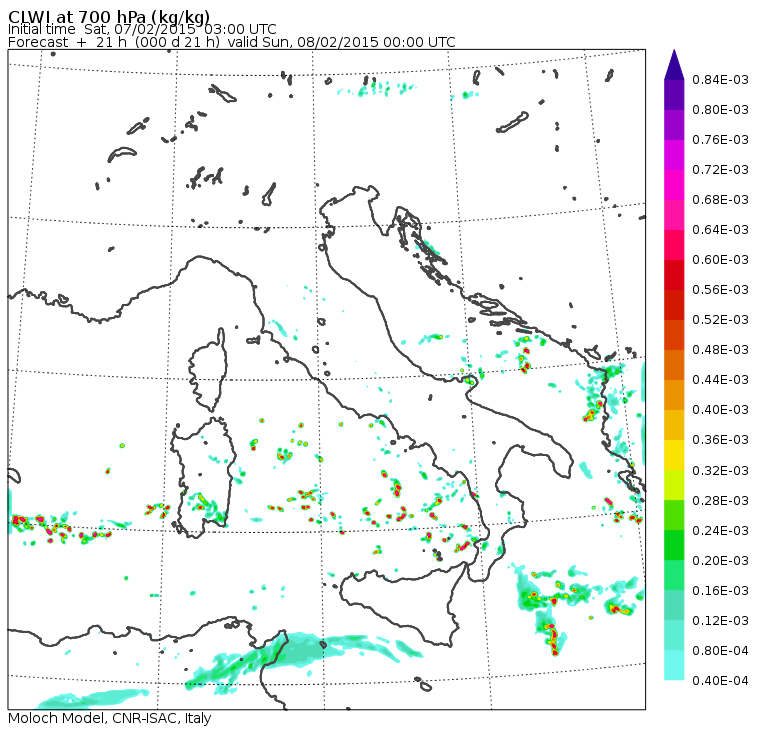
Task: Click the 0.60E-03 legend label
Action: [720, 260]
